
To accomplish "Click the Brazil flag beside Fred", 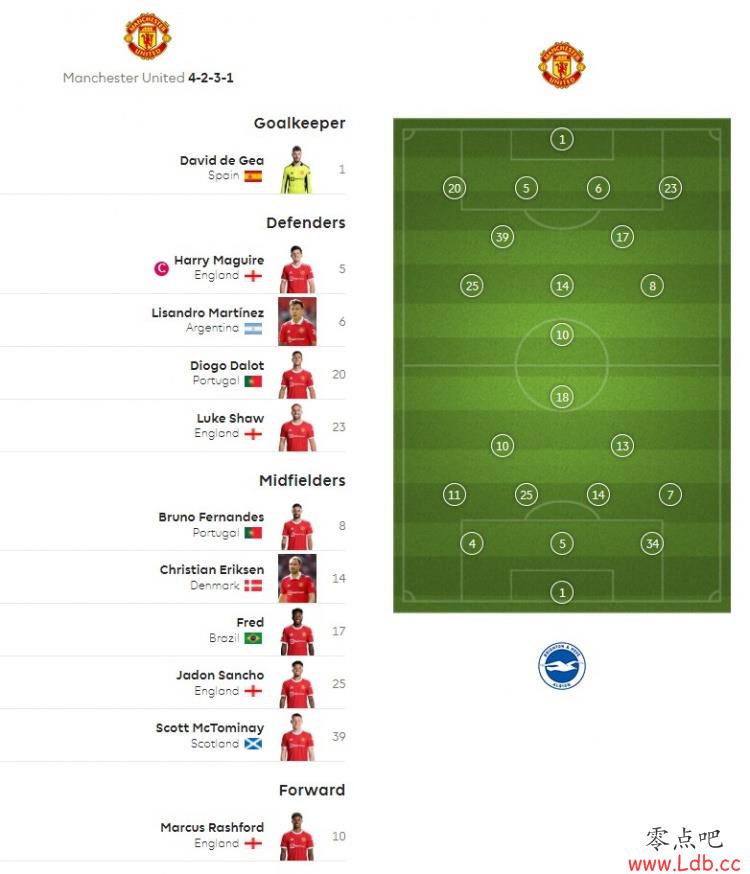I will 253,638.
